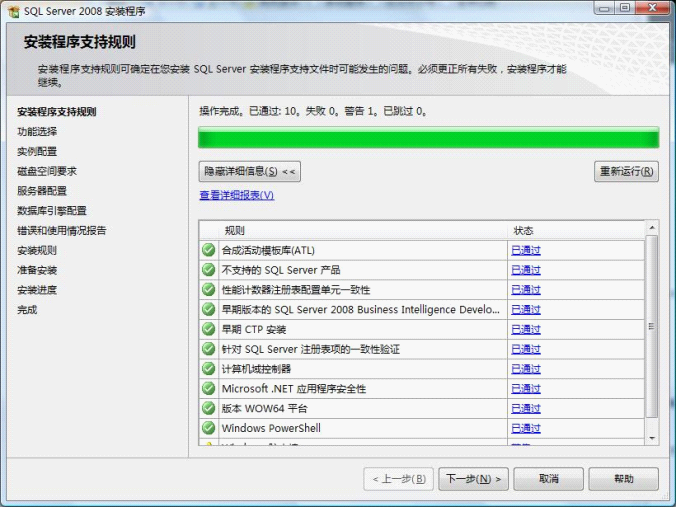Click the green check icon beside 合成活动模板库(ATL)

pos(208,250)
